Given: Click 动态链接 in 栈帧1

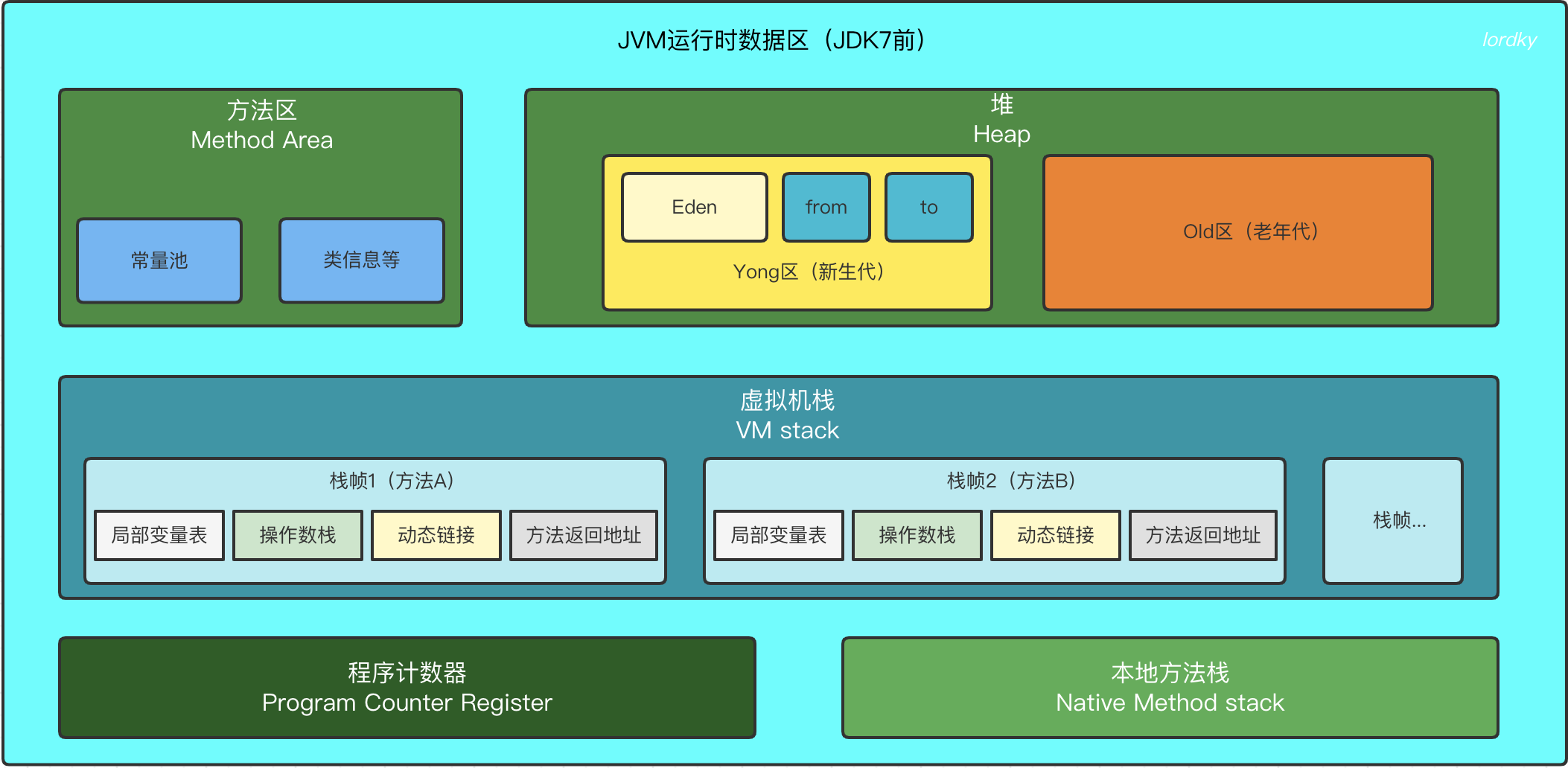Looking at the screenshot, I should 436,535.
